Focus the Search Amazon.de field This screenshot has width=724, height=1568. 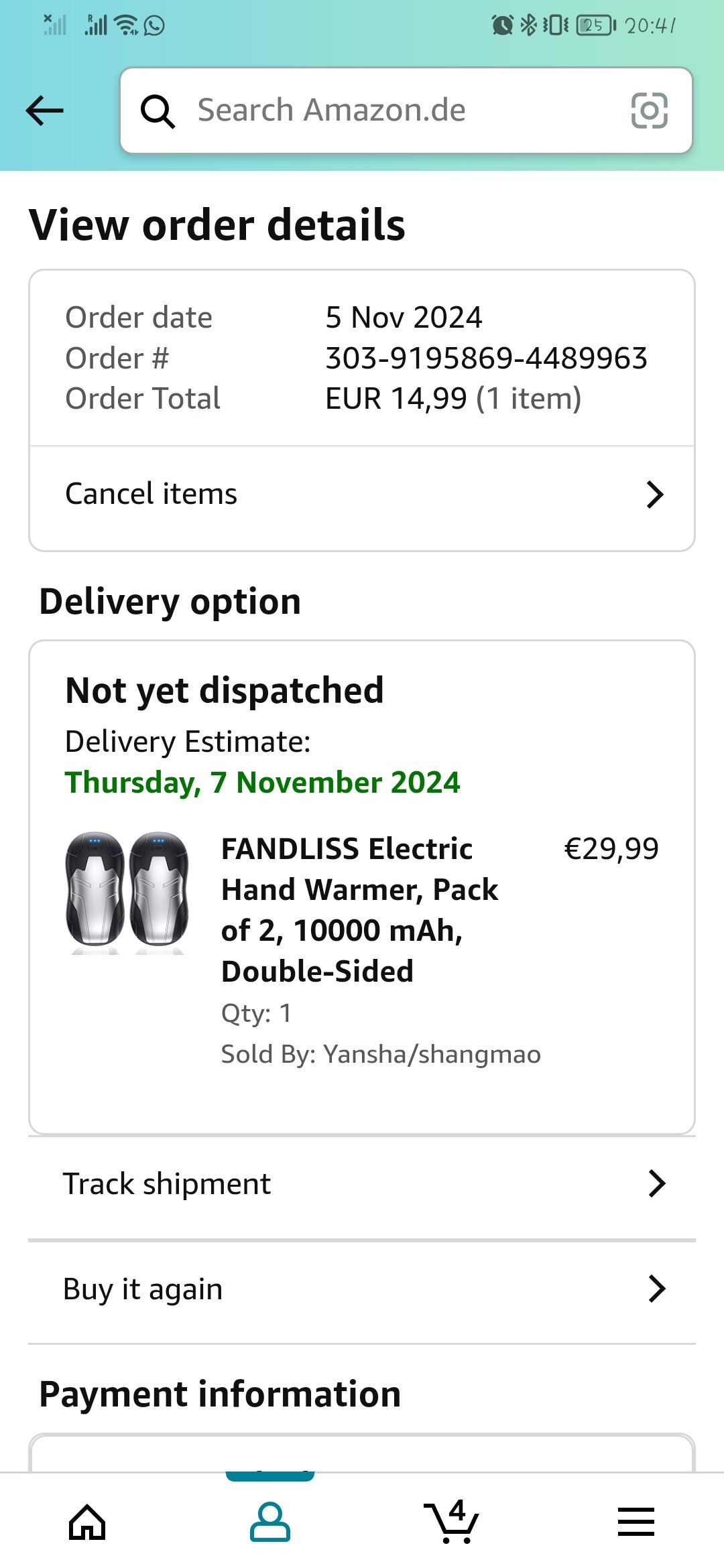(x=389, y=111)
